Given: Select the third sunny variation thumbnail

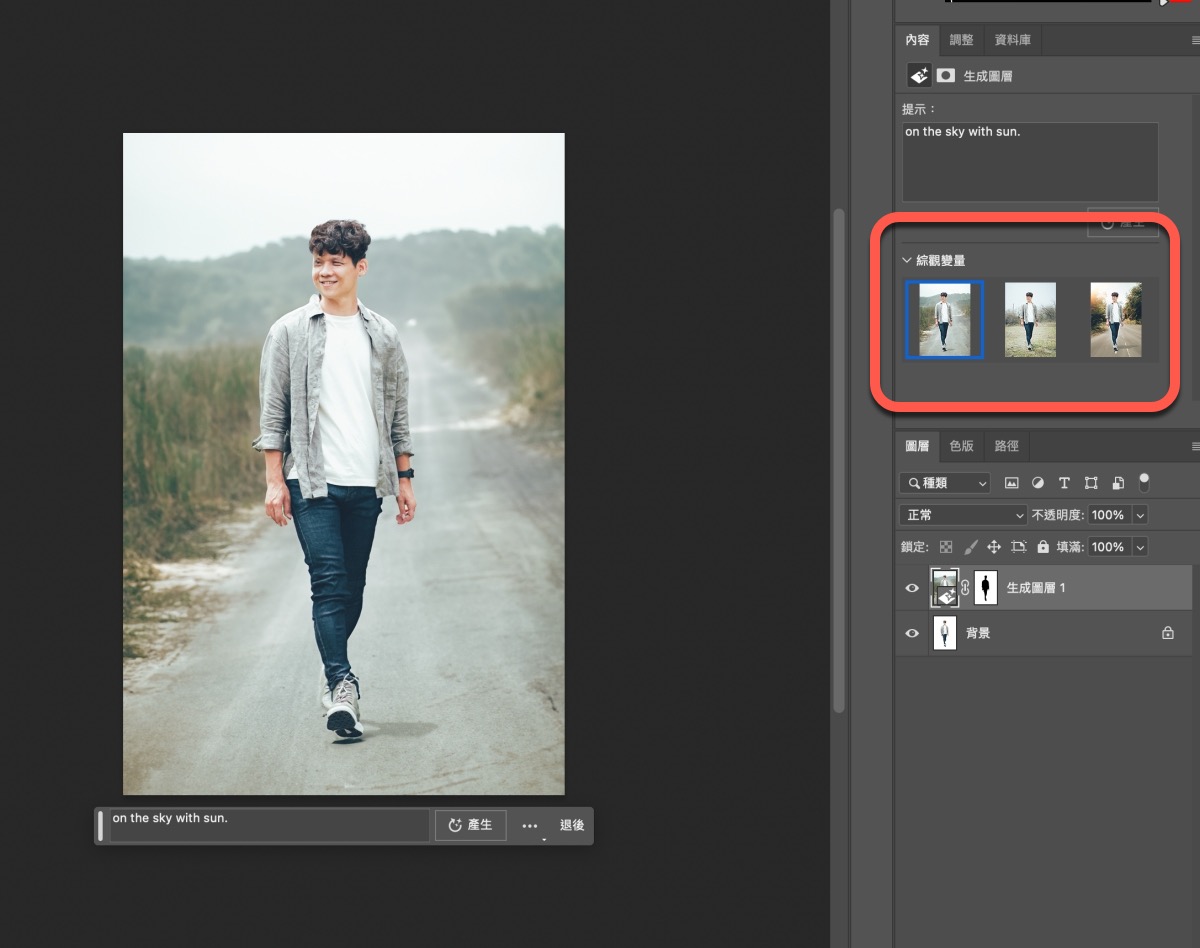Looking at the screenshot, I should [x=1115, y=320].
